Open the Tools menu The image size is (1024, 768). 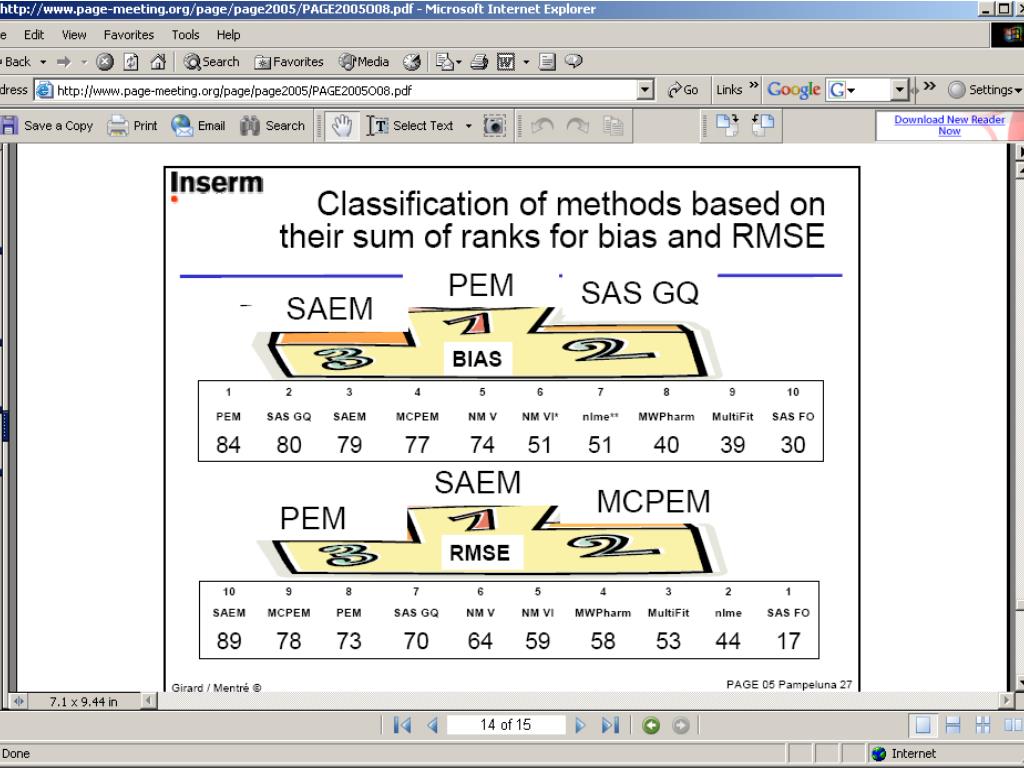click(x=185, y=35)
